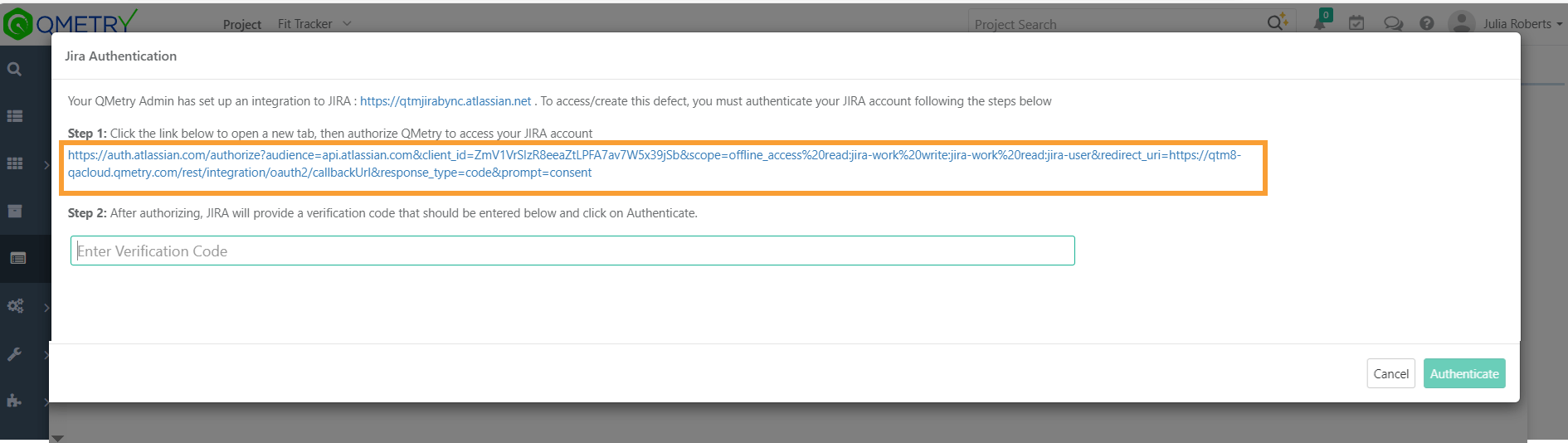Focus the Enter Verification Code field
This screenshot has height=443, width=1568.
(x=572, y=251)
